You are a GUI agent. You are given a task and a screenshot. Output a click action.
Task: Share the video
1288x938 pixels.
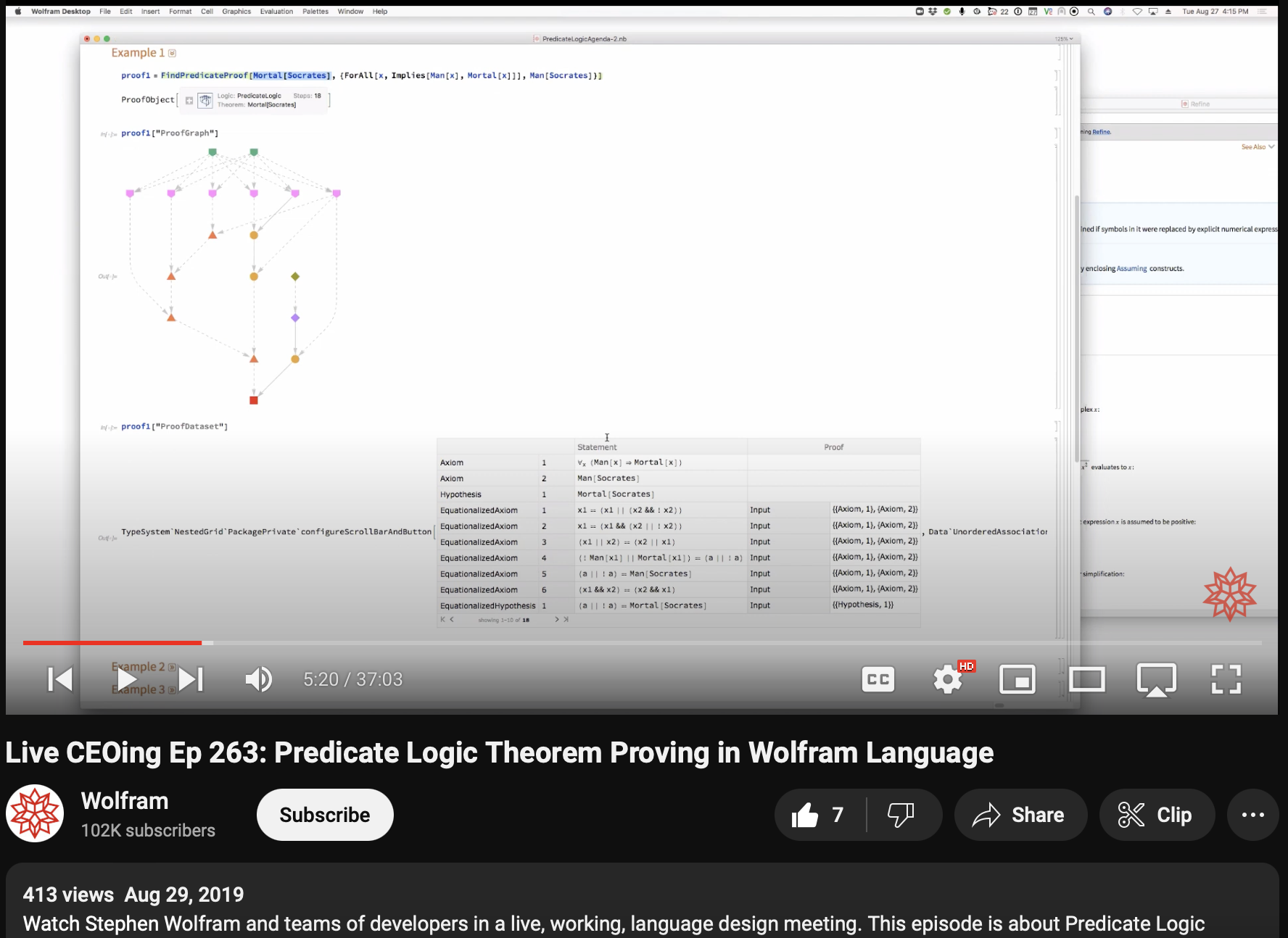tap(1020, 815)
